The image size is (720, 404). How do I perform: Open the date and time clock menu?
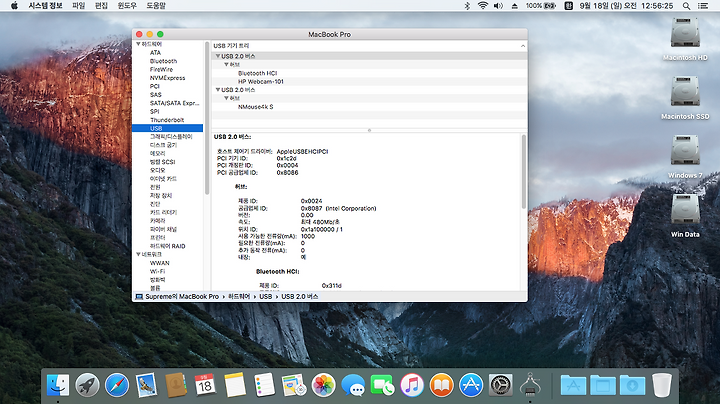[x=626, y=6]
